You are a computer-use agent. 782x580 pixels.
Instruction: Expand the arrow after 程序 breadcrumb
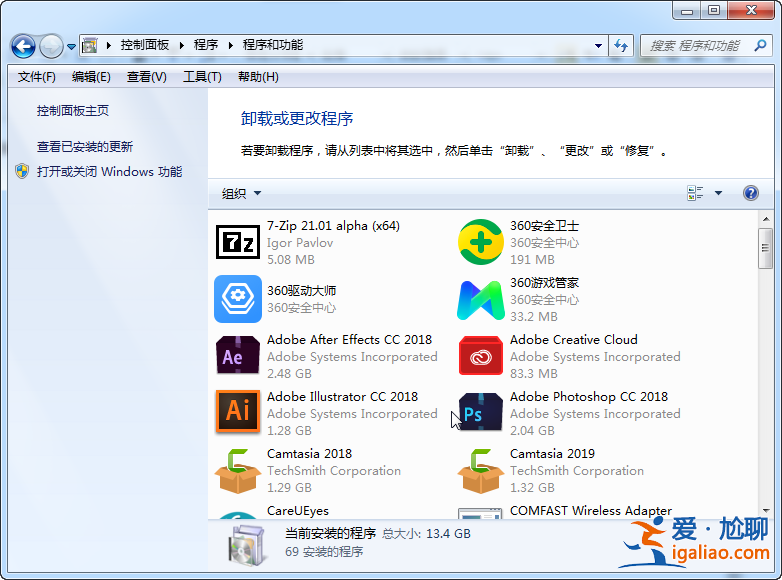pos(230,45)
